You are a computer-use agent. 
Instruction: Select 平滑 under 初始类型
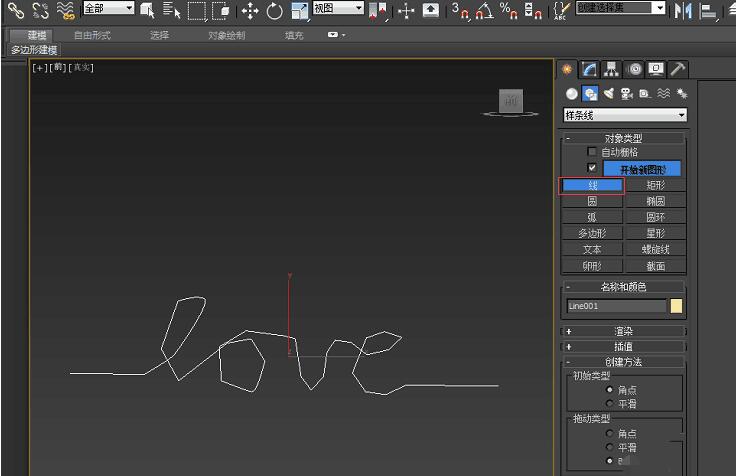click(610, 403)
